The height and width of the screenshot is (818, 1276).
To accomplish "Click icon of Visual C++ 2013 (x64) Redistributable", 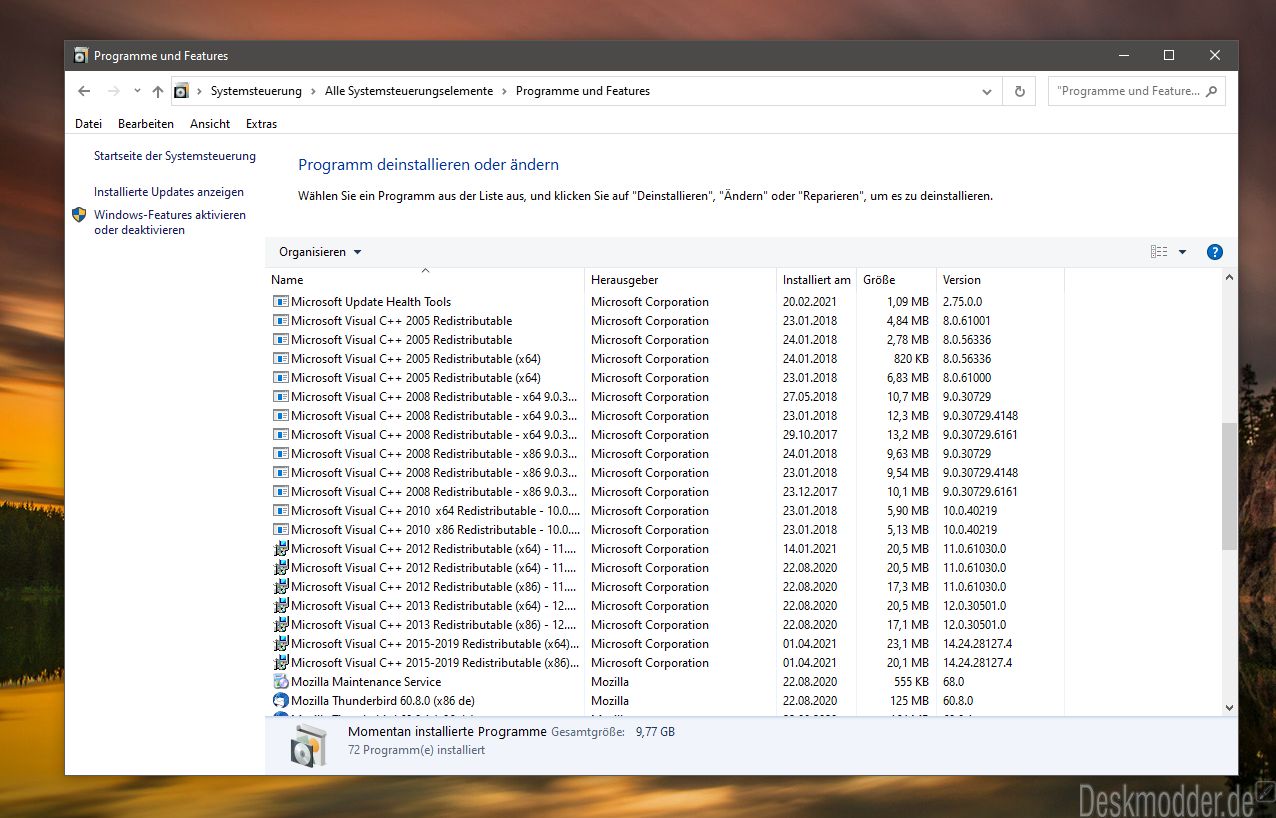I will (281, 606).
